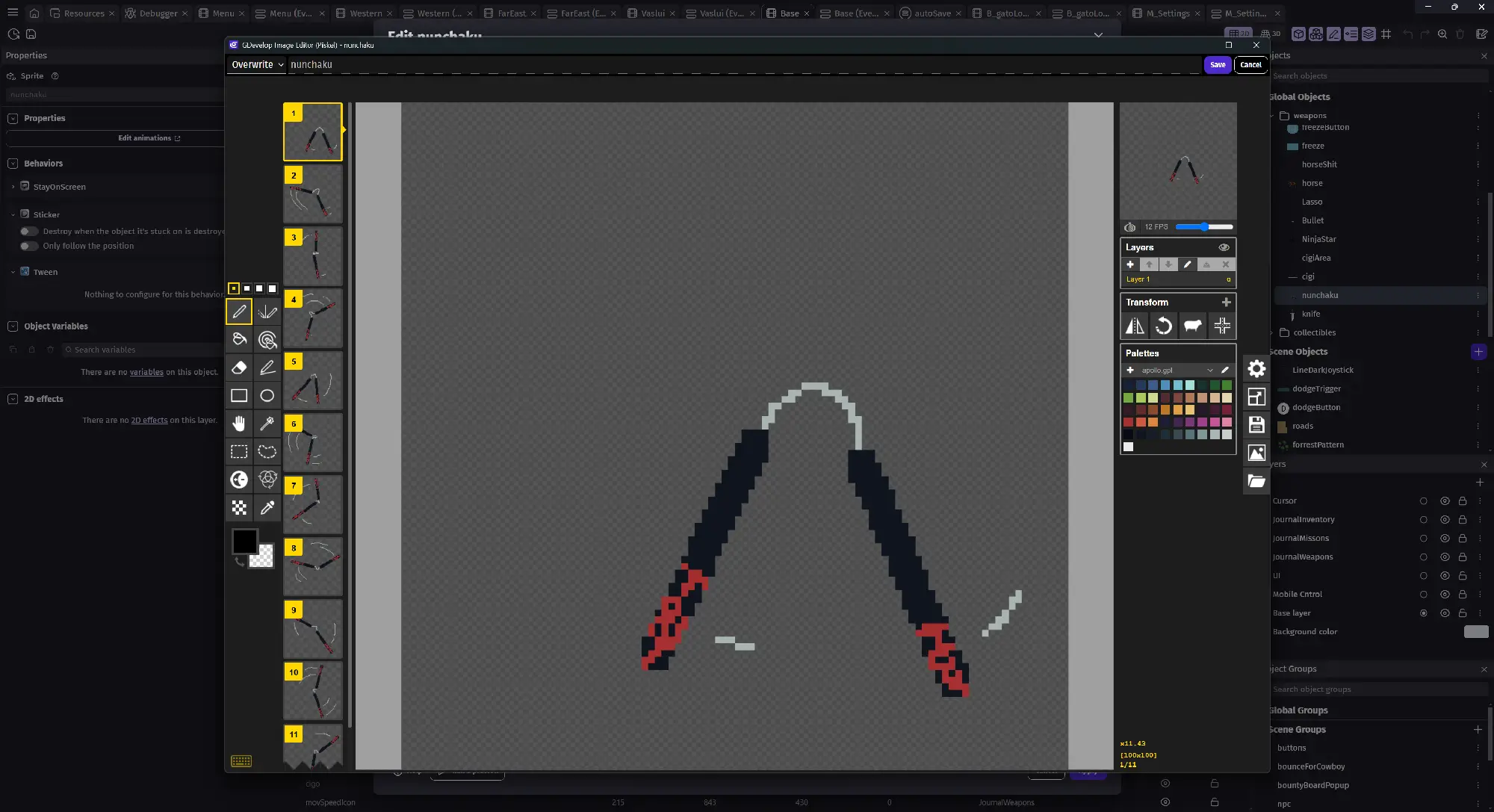Select the Pen tool in Piskel
The image size is (1494, 812).
click(x=239, y=312)
